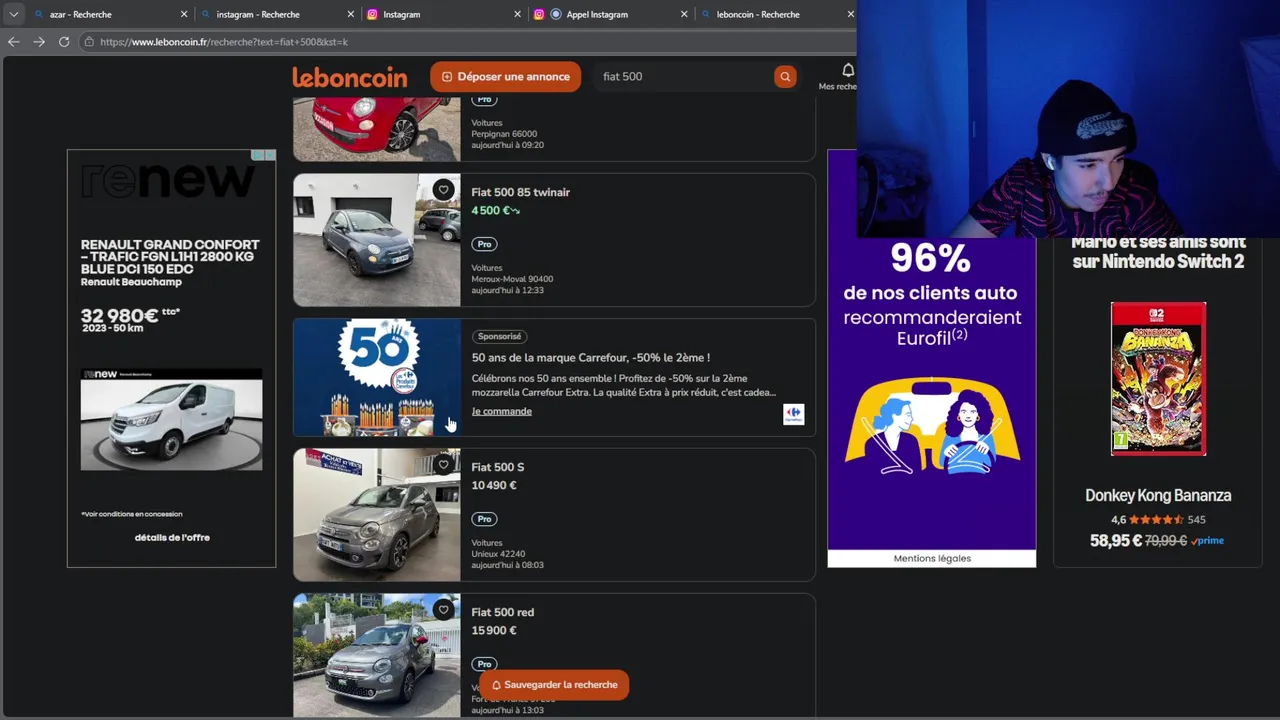Click 'Mentions légales' under Eurofil ad
The image size is (1280, 720).
point(932,558)
